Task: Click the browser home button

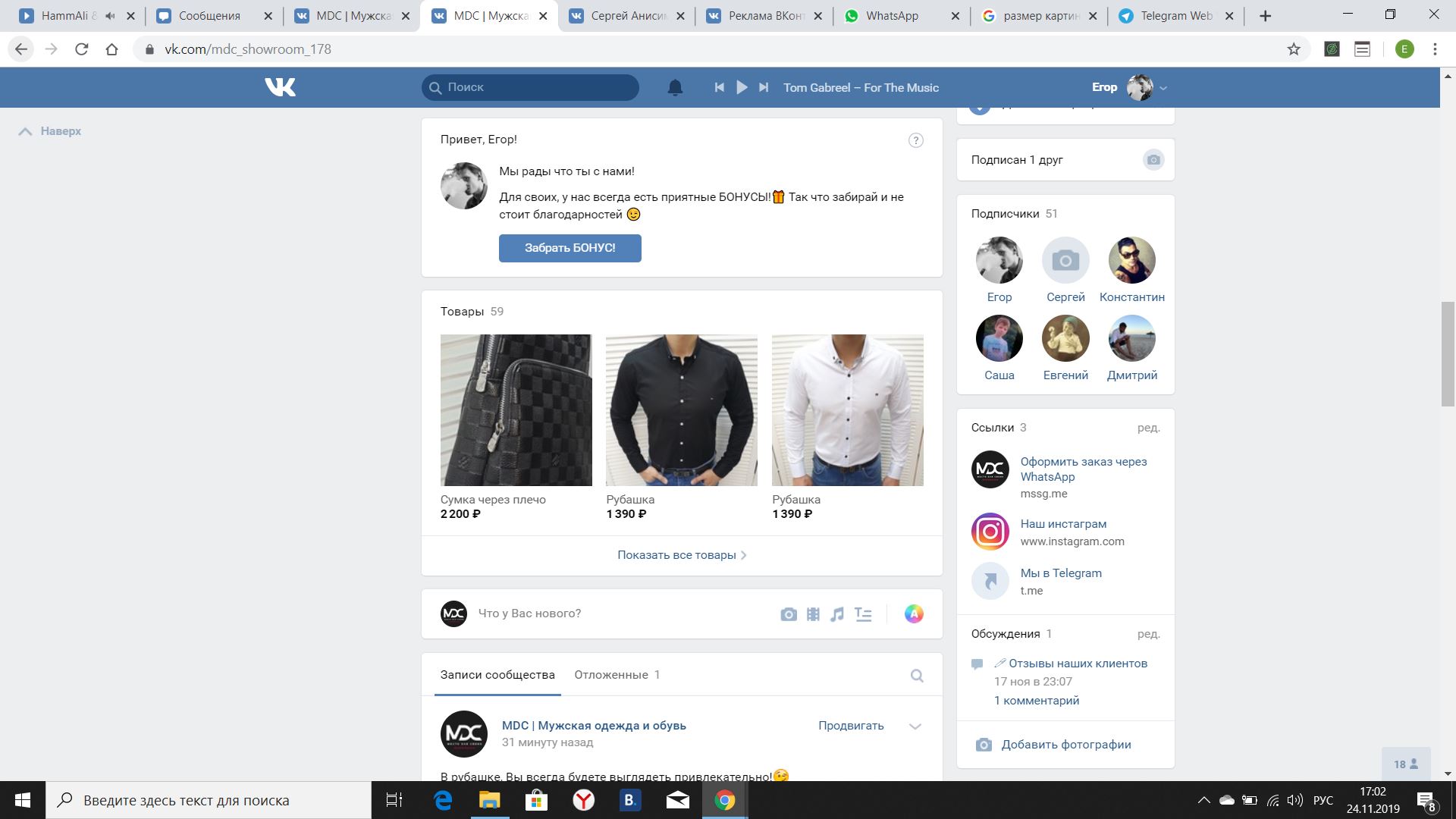Action: point(112,49)
